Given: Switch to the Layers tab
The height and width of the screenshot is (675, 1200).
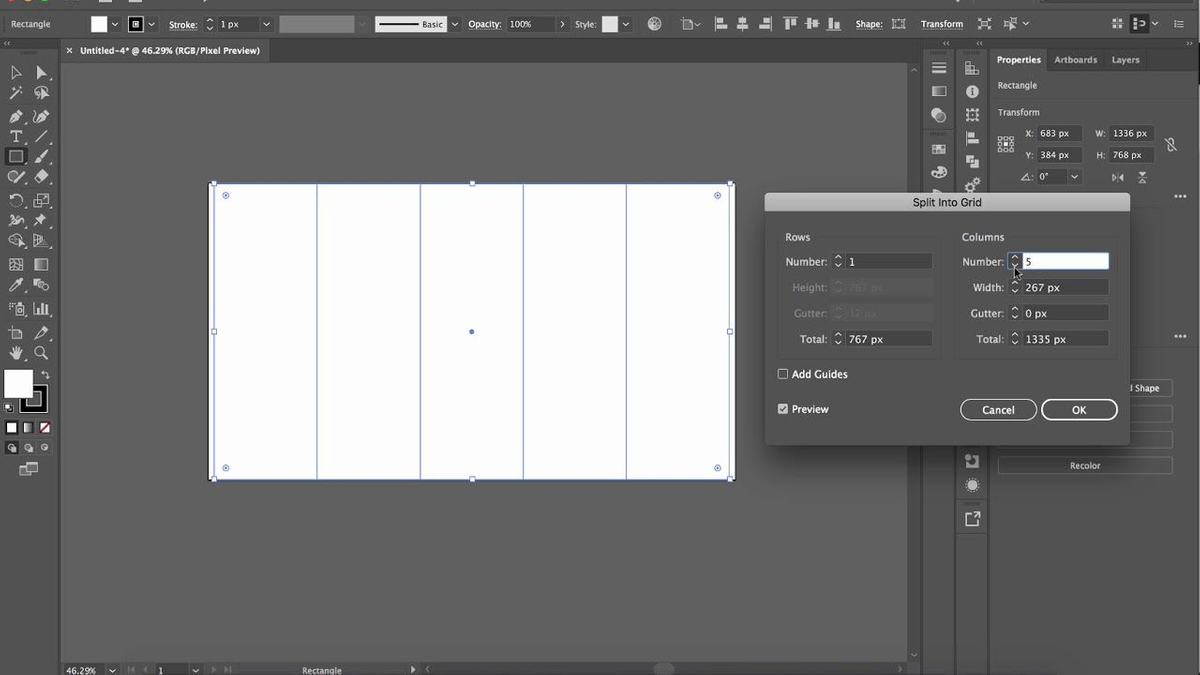Looking at the screenshot, I should (x=1125, y=60).
